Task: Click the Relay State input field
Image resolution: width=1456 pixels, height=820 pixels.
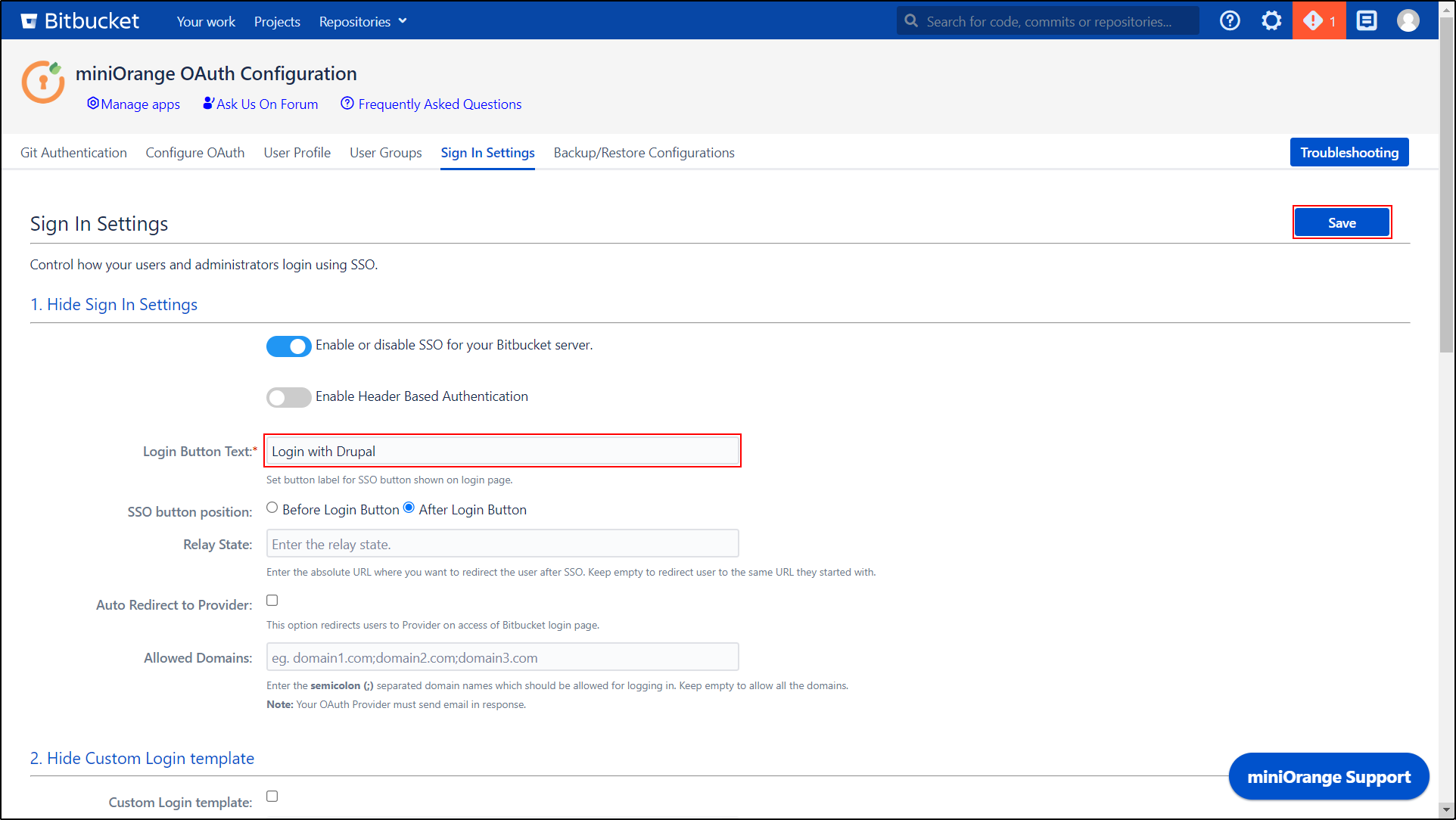Action: (502, 544)
